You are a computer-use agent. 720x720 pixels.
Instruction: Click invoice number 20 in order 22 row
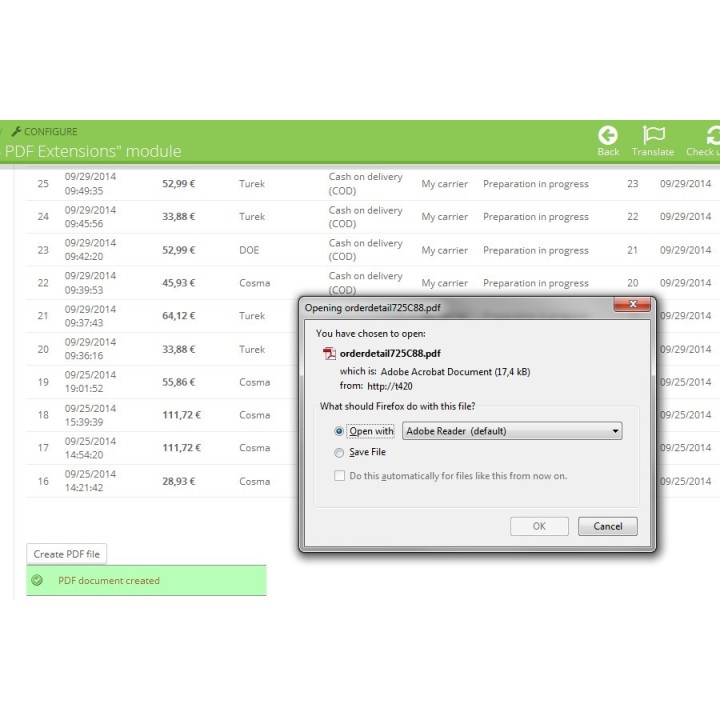pyautogui.click(x=633, y=283)
